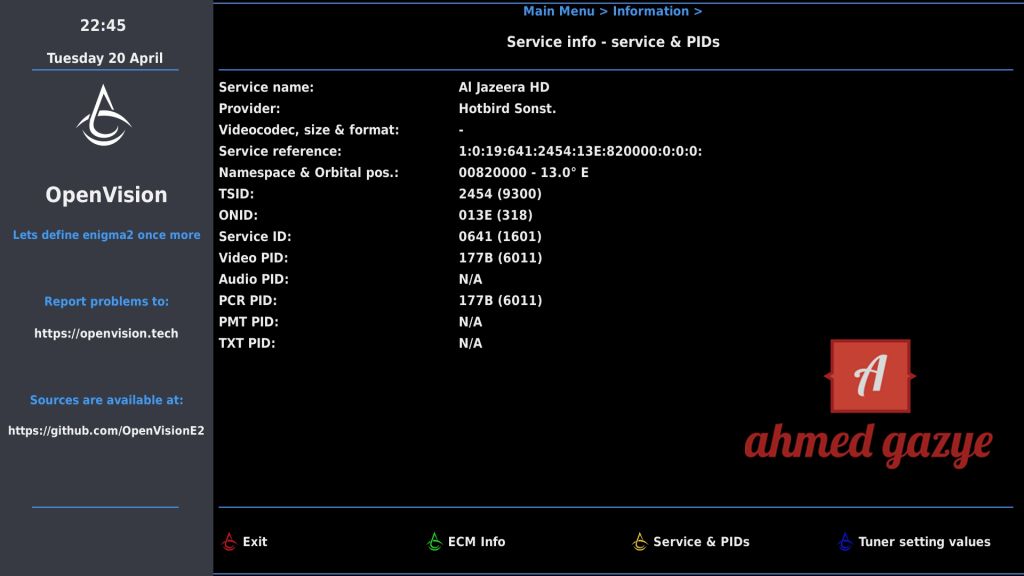Viewport: 1024px width, 576px height.
Task: Select the value '1:0:19:641:2454:13E:820000:0:0:0:'
Action: click(x=580, y=152)
